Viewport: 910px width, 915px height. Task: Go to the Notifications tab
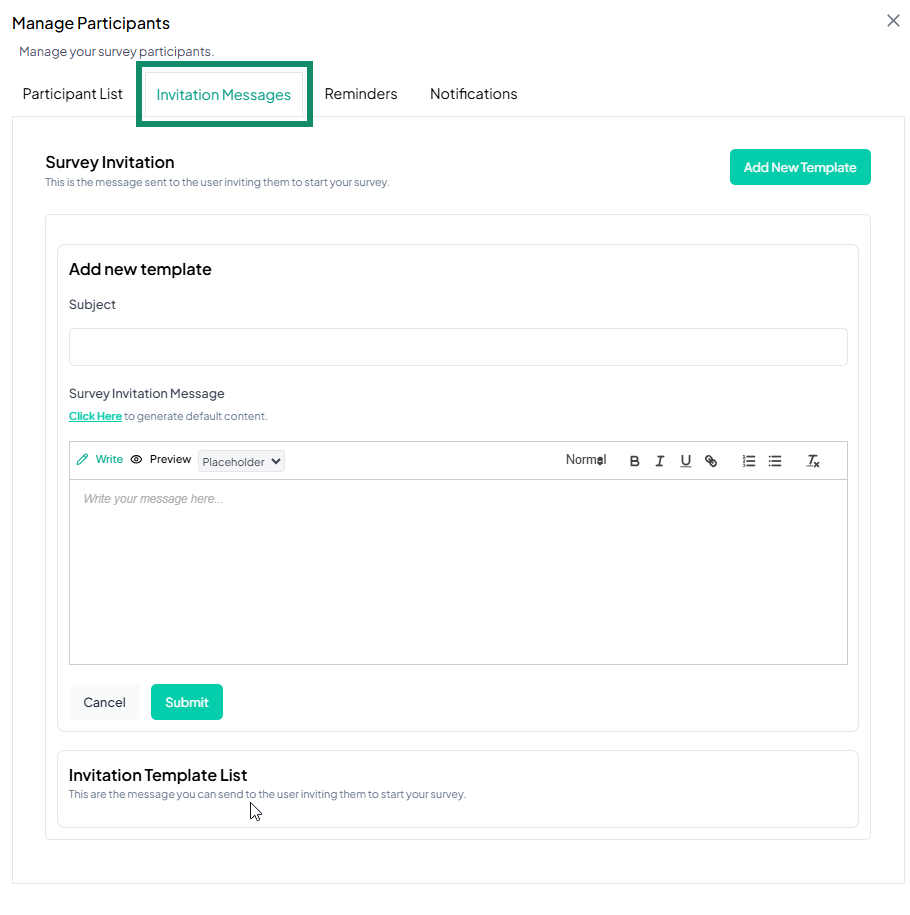pyautogui.click(x=474, y=94)
